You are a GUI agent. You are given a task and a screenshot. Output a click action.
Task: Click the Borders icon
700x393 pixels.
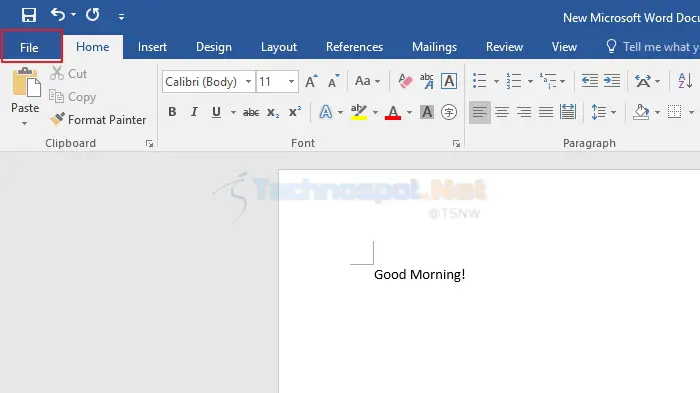675,112
